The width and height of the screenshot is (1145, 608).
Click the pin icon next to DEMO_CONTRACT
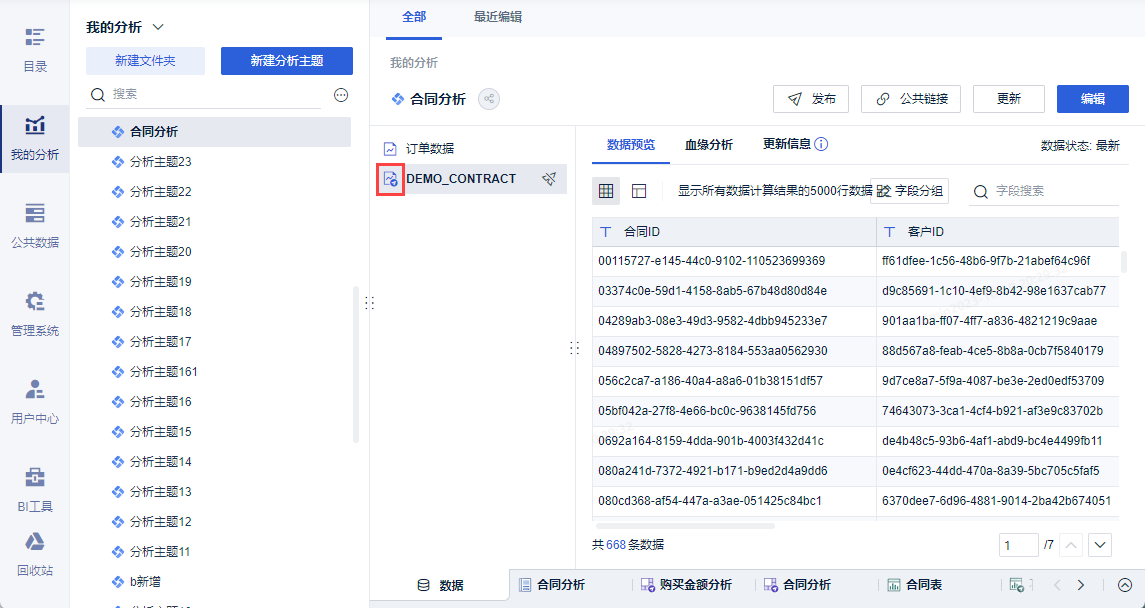(x=549, y=179)
